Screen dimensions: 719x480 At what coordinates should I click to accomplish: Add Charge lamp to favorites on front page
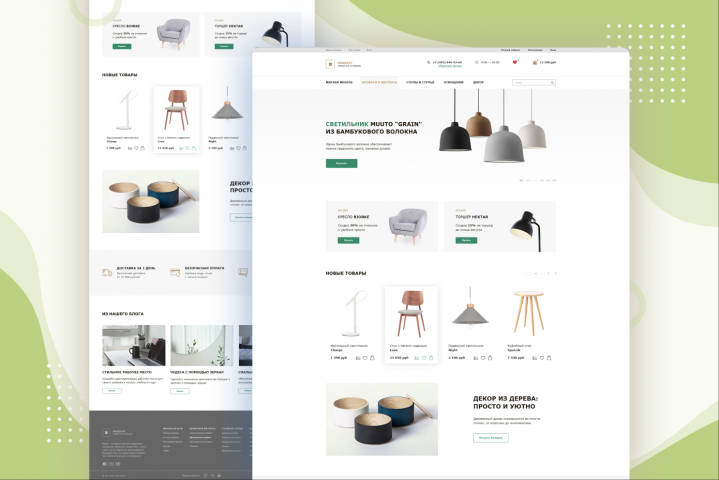[365, 358]
